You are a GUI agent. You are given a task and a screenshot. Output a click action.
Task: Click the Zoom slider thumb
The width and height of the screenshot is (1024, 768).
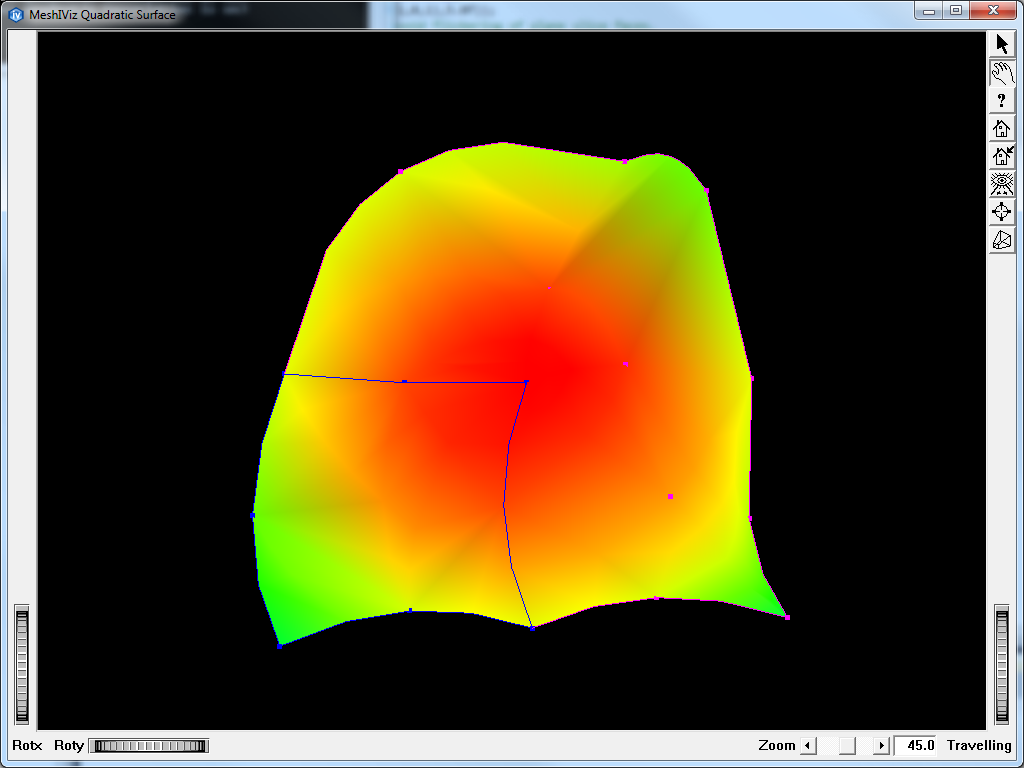[846, 745]
